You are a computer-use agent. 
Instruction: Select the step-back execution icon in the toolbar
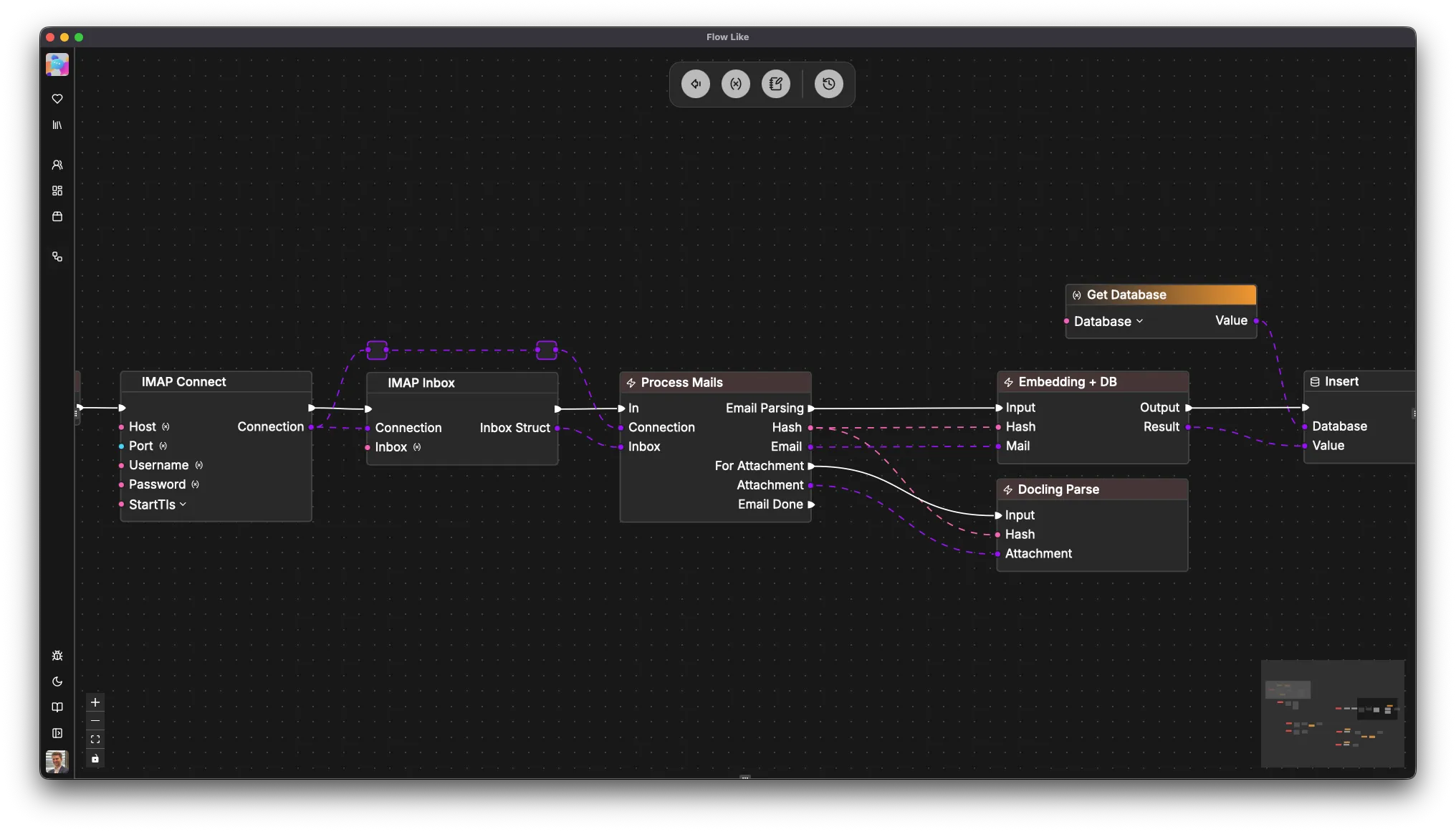point(696,84)
